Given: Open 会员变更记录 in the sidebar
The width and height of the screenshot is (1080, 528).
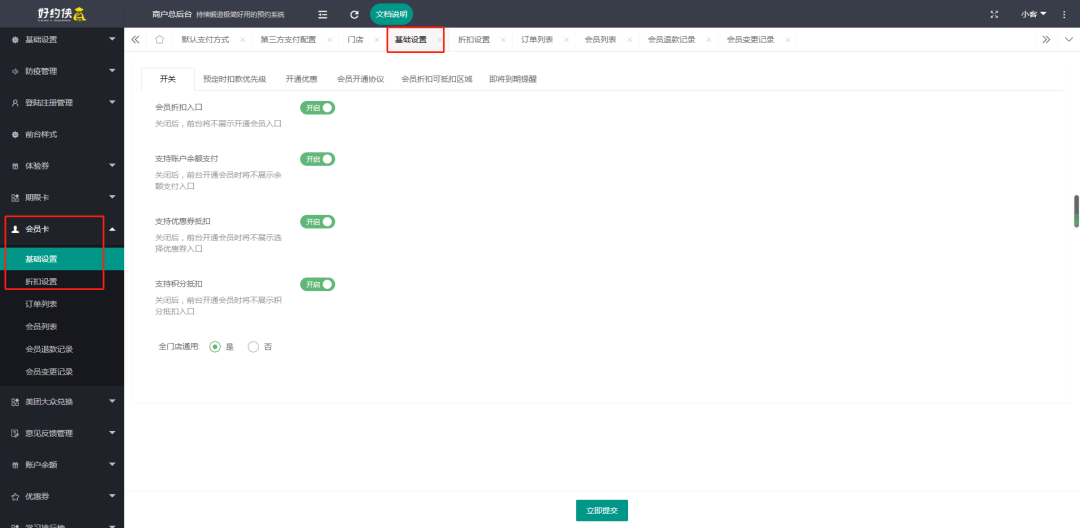Looking at the screenshot, I should (x=62, y=371).
